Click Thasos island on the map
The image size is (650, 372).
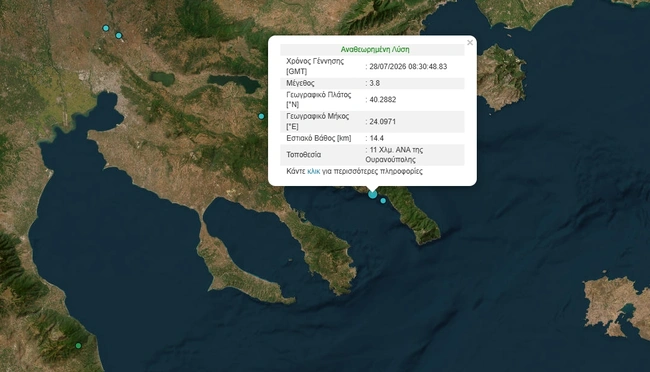(x=500, y=77)
